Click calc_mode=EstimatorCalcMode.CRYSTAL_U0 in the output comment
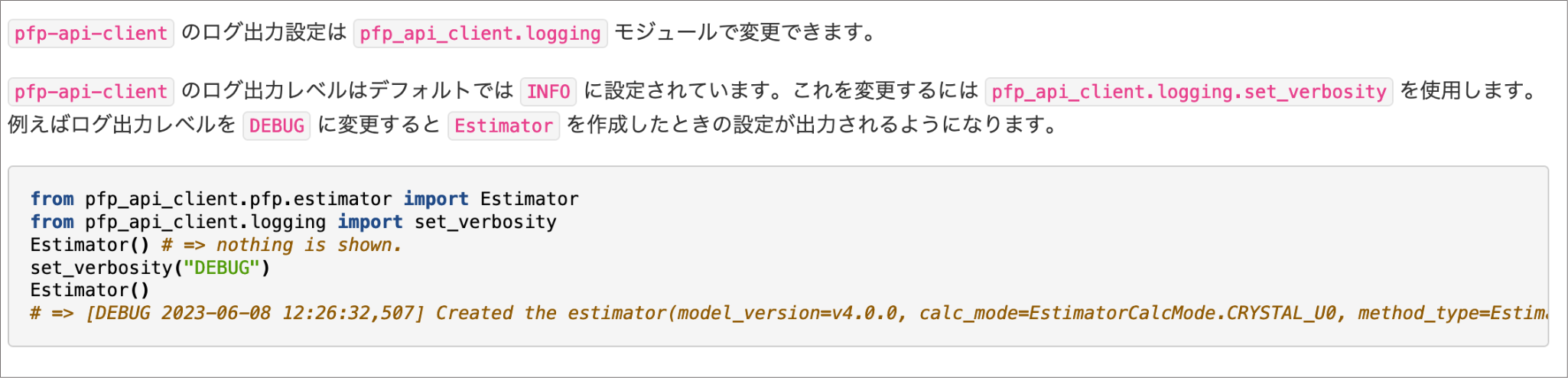Screen dimensions: 1568x378 click(1127, 314)
